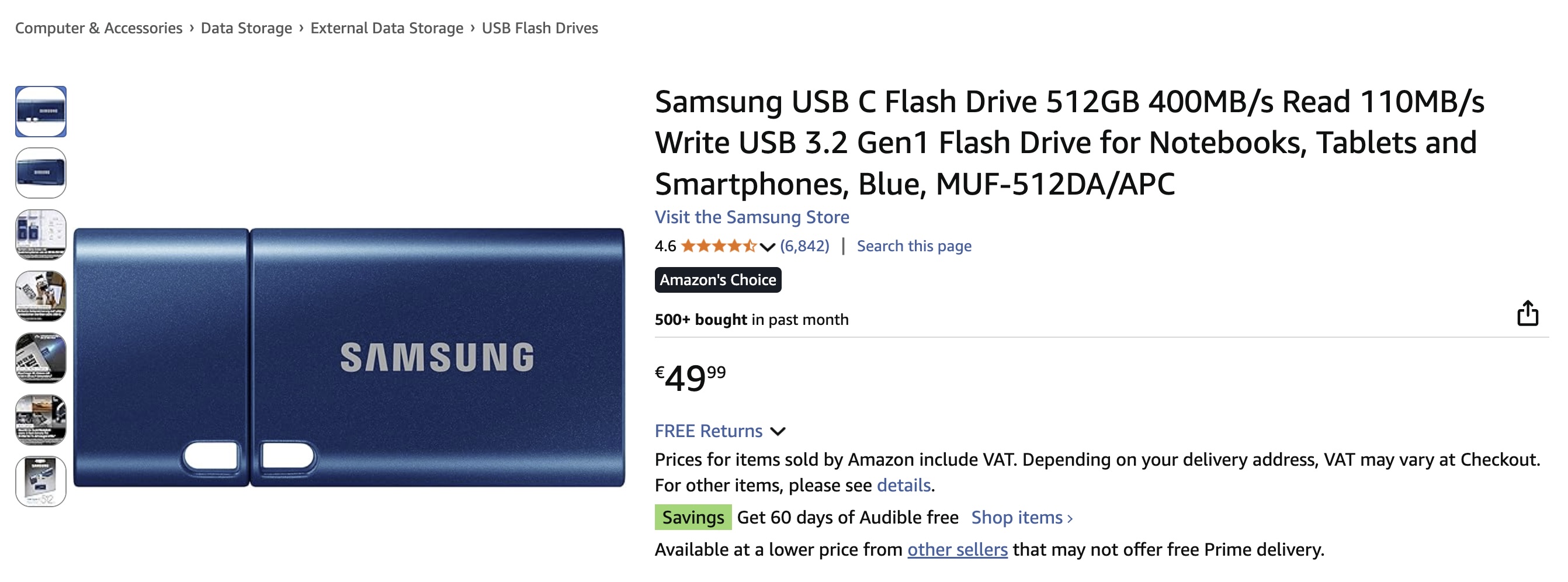
Task: Navigate to USB Flash Drives breadcrumb
Action: pyautogui.click(x=540, y=28)
